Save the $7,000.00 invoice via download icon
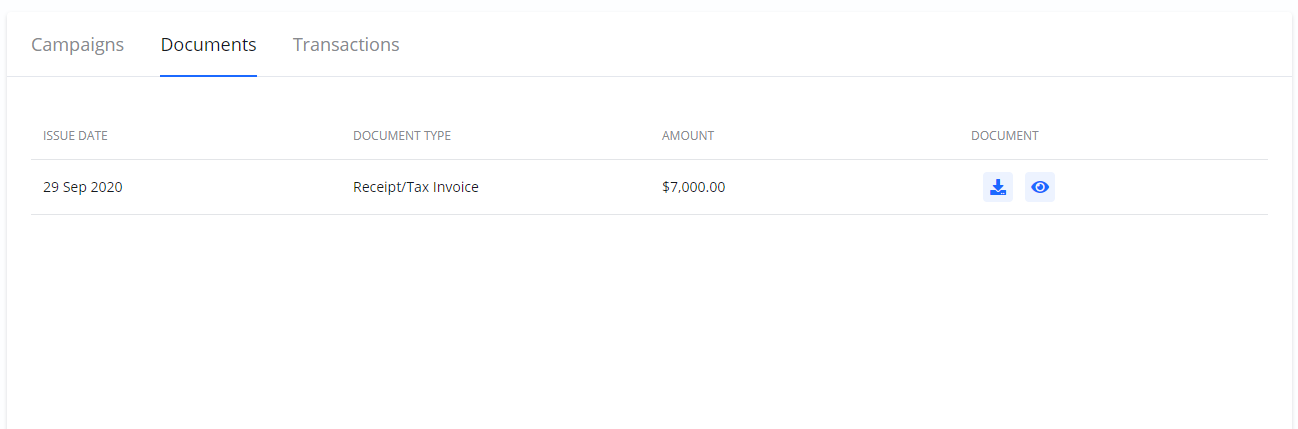Image resolution: width=1298 pixels, height=429 pixels. tap(997, 187)
